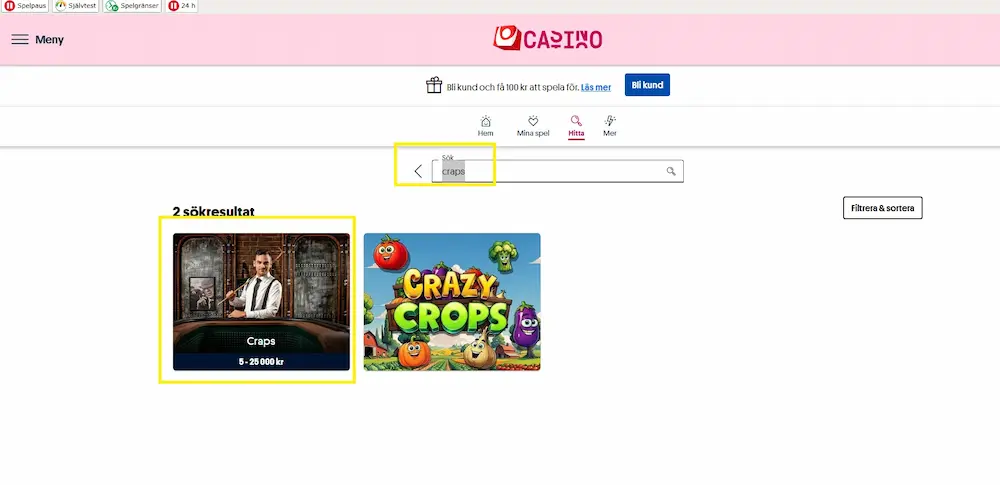The height and width of the screenshot is (485, 1000).
Task: Open the Mina spel tab
Action: pos(533,126)
